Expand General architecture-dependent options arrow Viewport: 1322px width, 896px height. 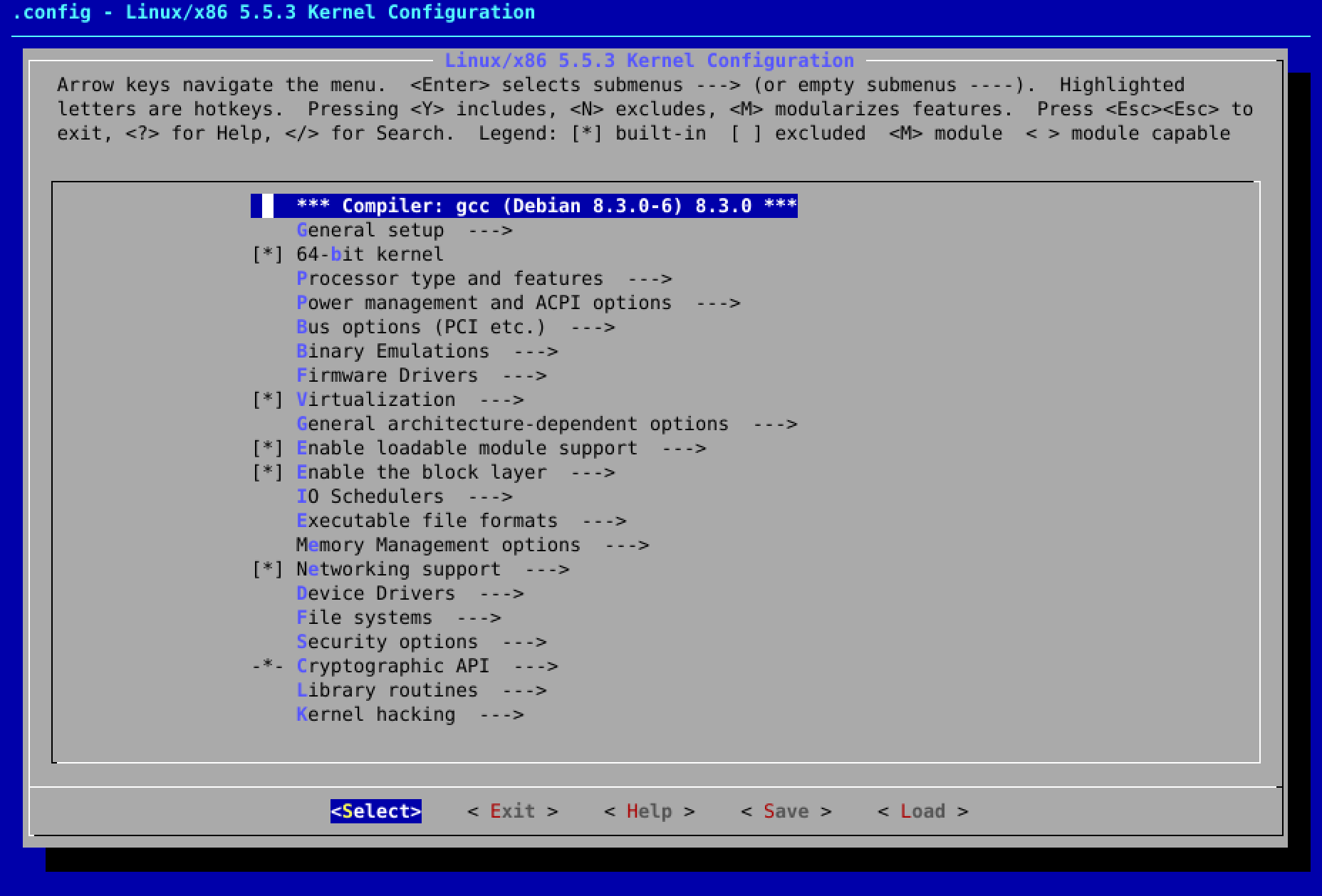[775, 424]
